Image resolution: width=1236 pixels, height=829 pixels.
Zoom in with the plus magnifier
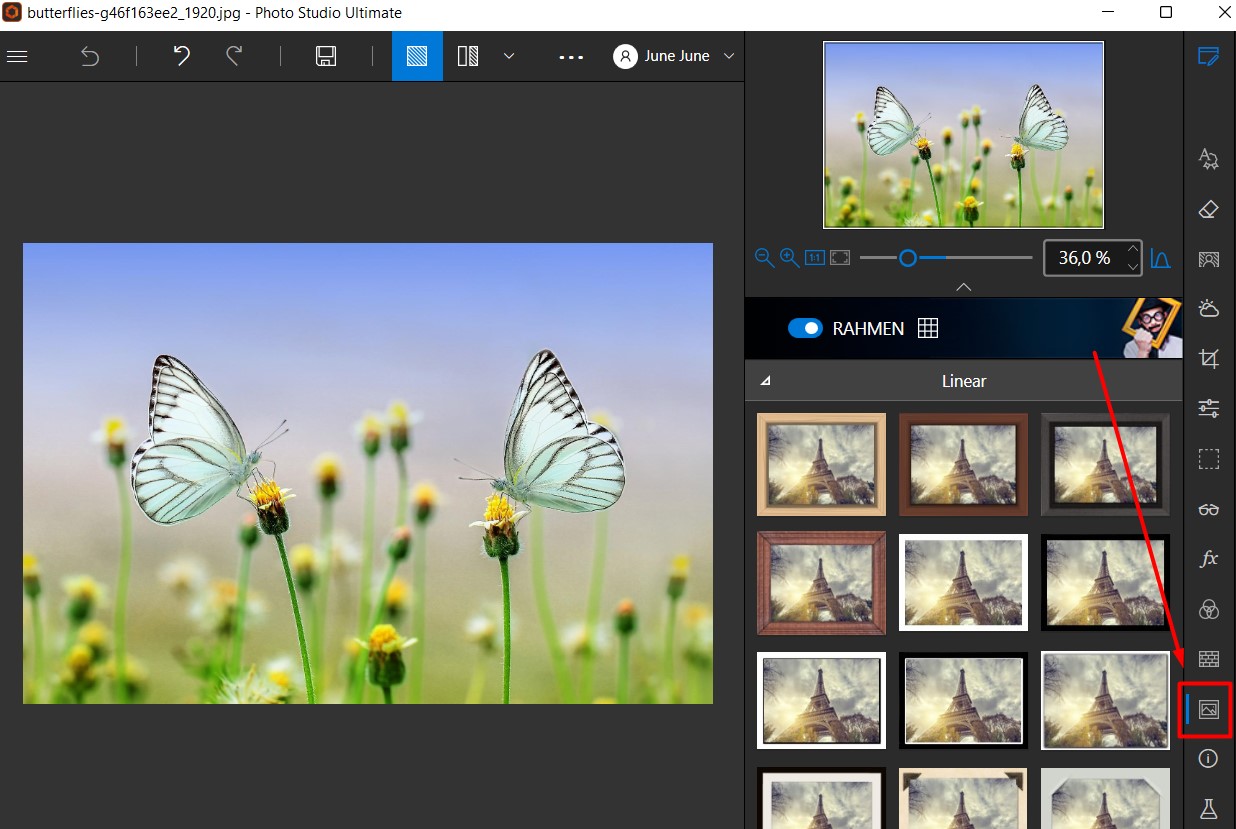pos(789,258)
